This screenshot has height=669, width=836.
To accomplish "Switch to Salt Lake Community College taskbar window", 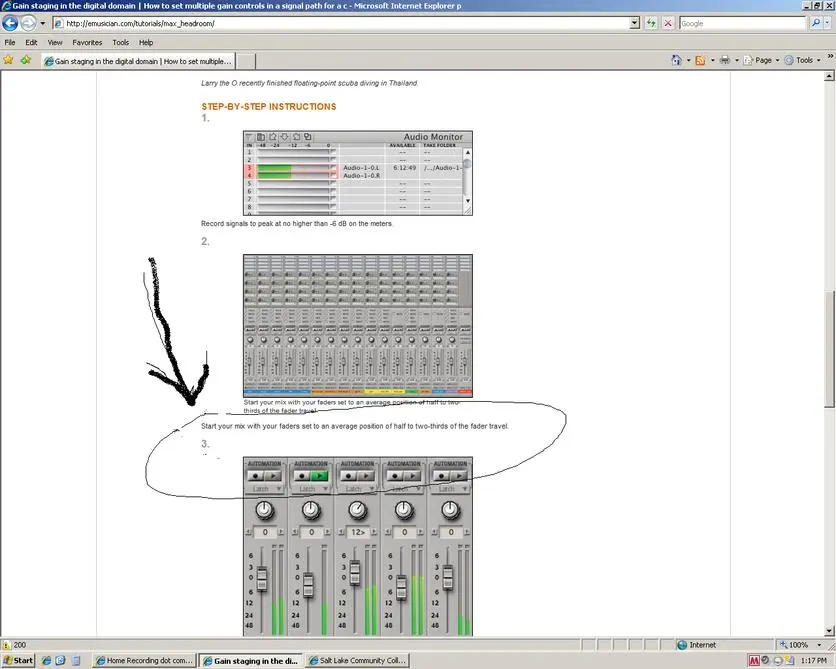I will coord(357,660).
